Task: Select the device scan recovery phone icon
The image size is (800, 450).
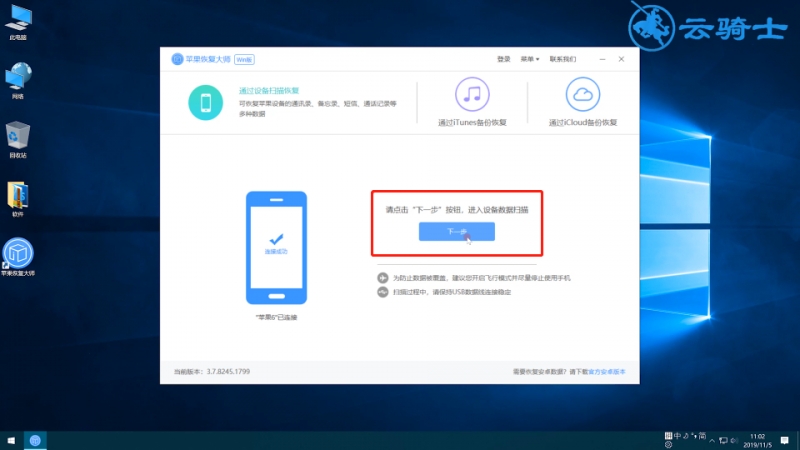Action: [206, 103]
